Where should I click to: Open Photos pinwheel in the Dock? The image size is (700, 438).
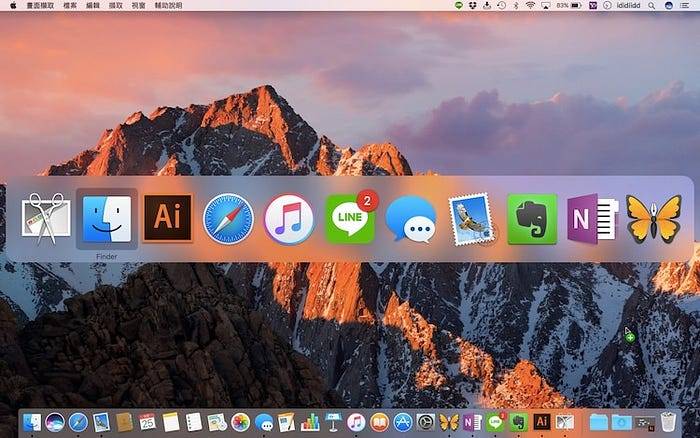point(240,422)
